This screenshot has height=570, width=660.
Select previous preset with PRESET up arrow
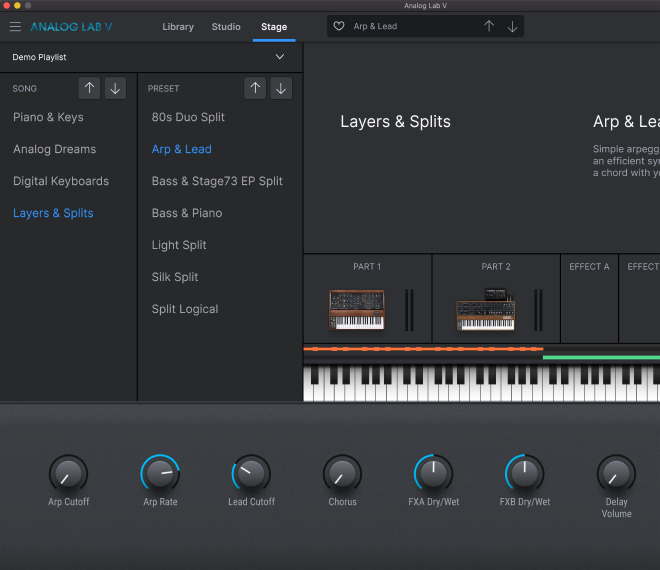[x=255, y=88]
